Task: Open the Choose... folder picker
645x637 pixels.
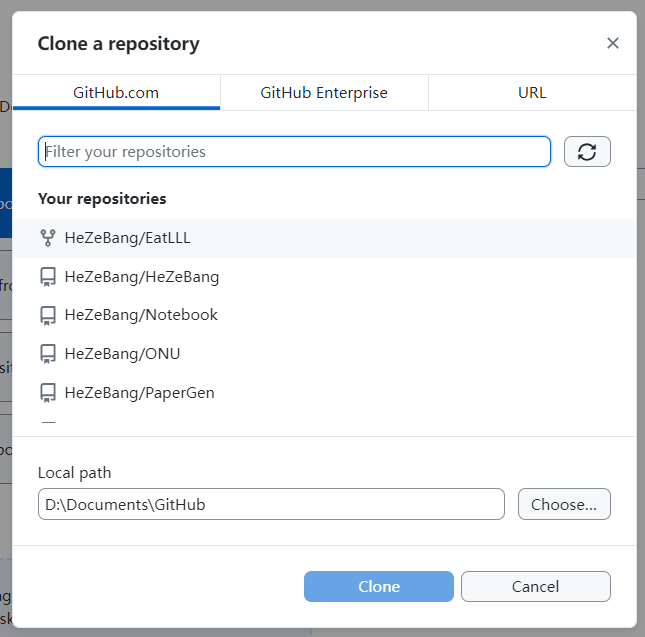Action: (564, 504)
